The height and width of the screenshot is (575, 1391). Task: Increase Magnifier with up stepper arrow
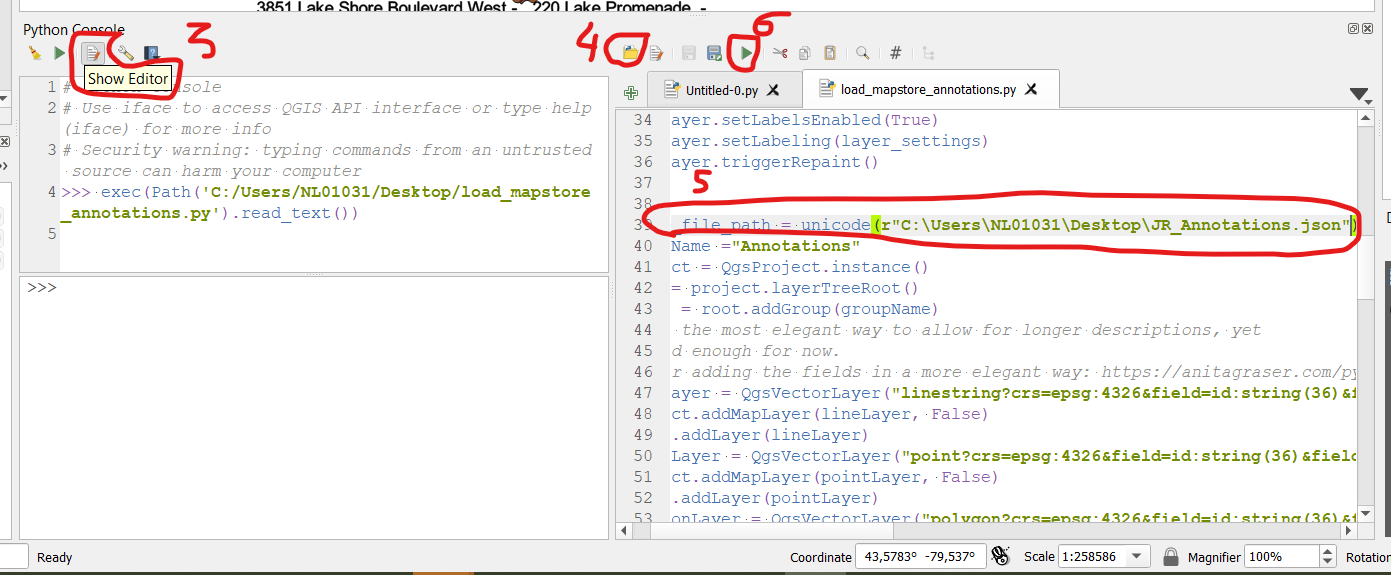pyautogui.click(x=1327, y=551)
